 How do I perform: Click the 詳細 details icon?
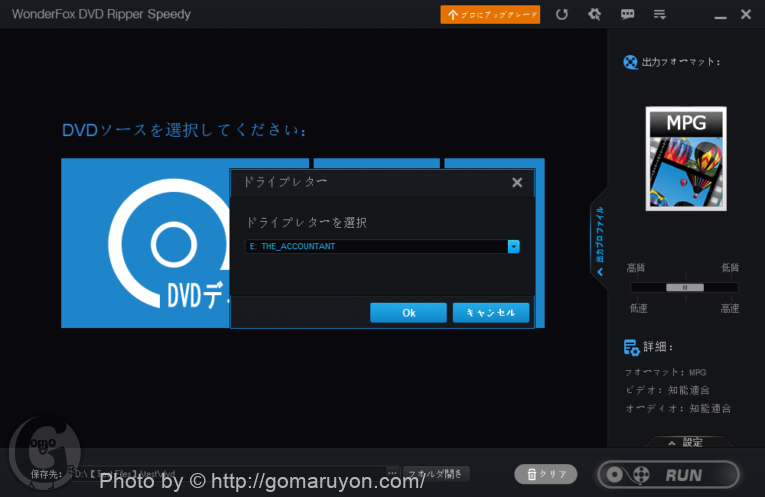click(x=631, y=347)
